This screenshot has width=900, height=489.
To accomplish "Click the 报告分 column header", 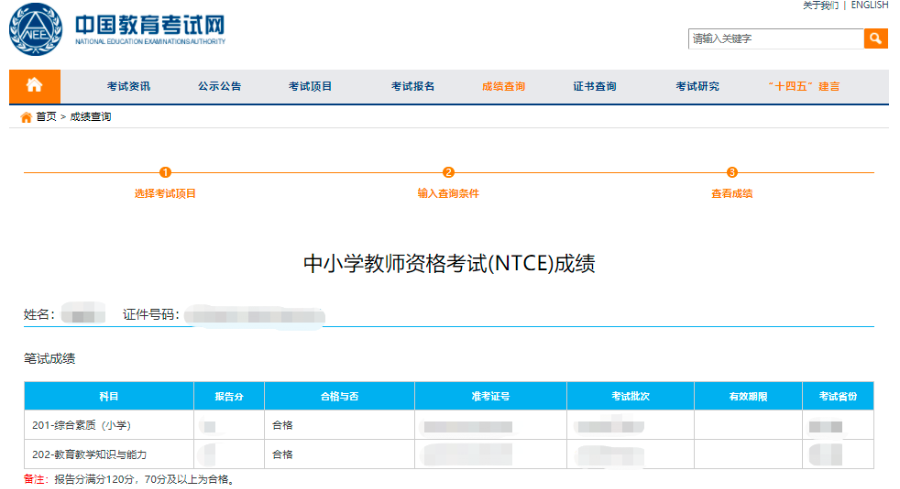I will click(229, 396).
